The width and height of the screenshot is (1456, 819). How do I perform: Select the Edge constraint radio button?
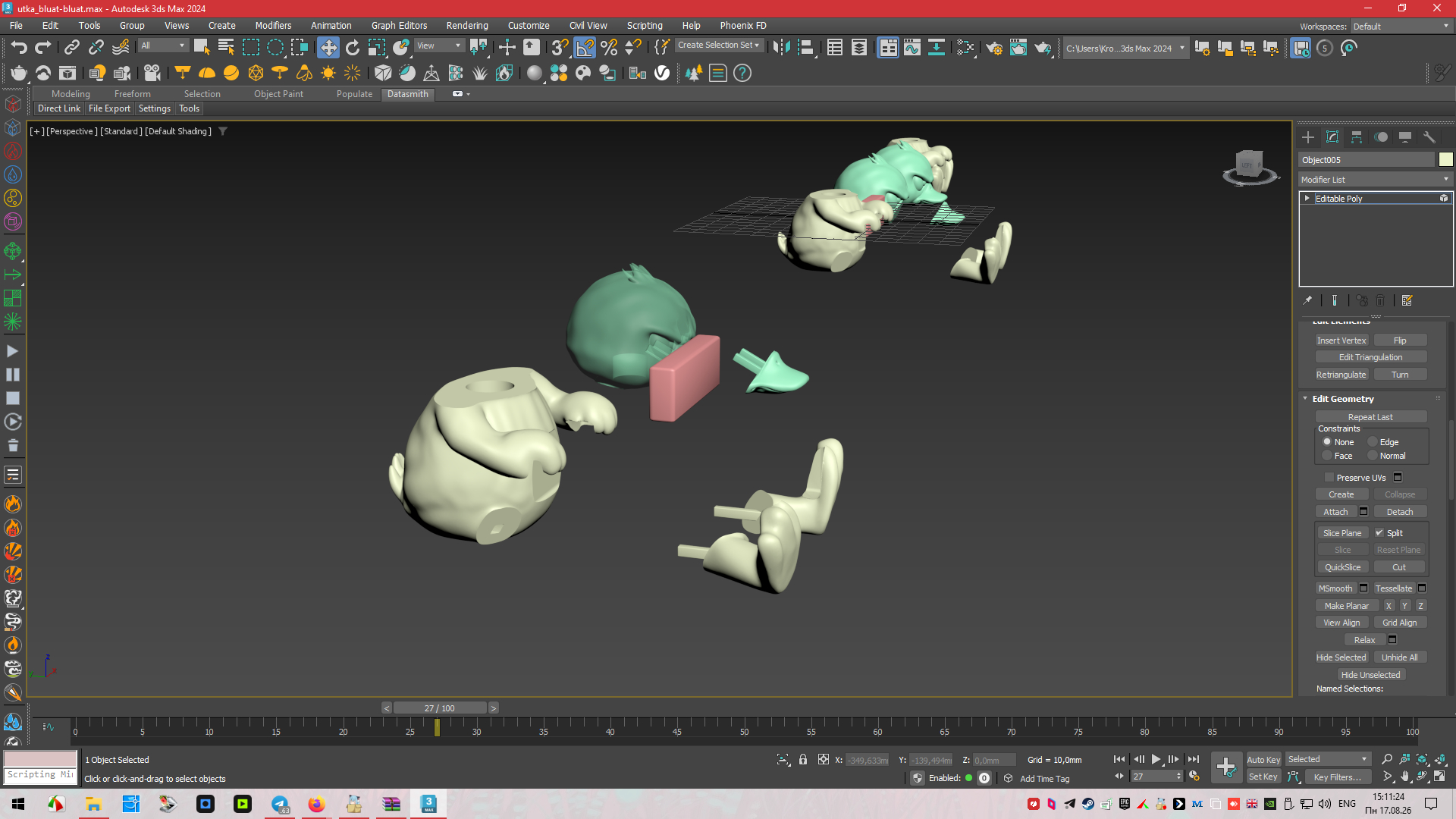coord(1373,441)
